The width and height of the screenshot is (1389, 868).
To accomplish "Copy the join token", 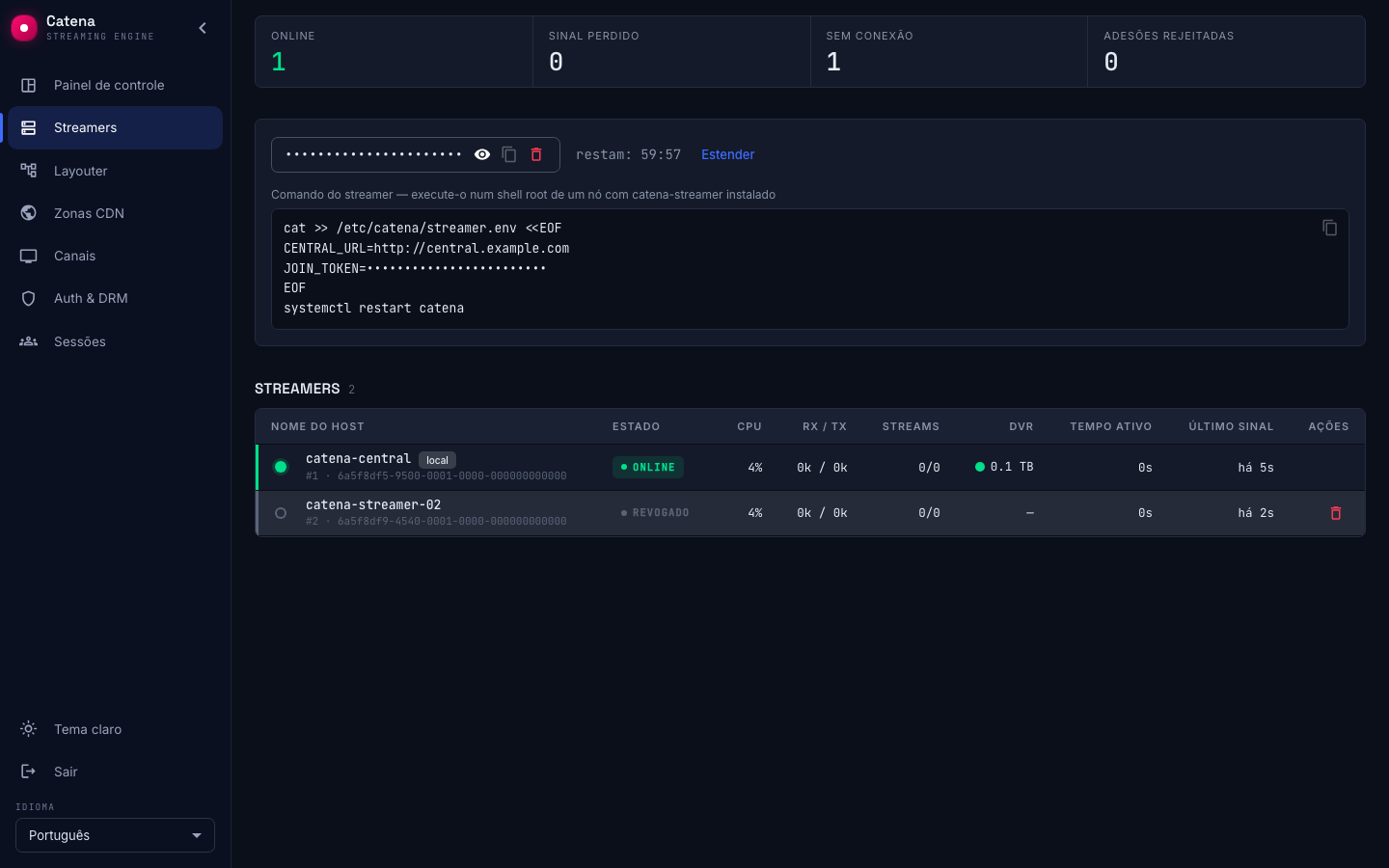I will tap(509, 154).
